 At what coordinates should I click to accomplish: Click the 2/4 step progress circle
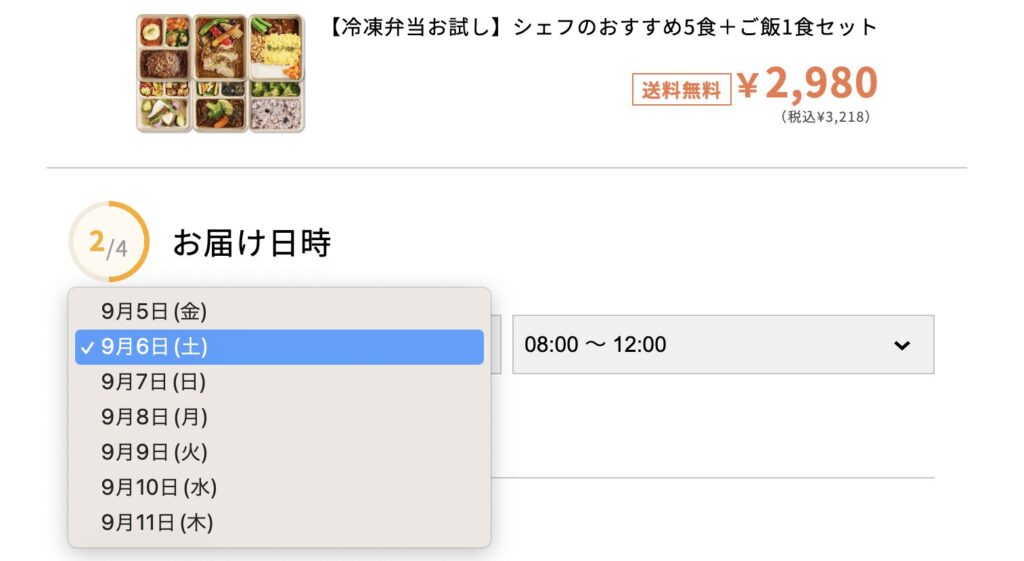[108, 242]
